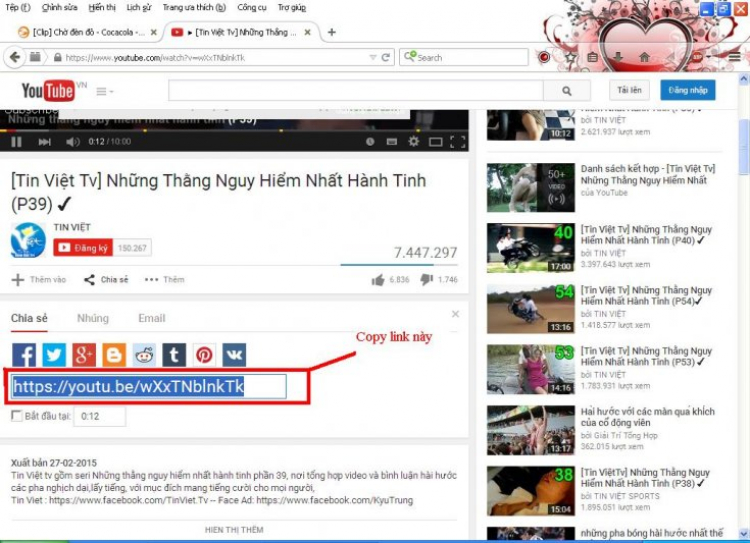This screenshot has height=543, width=750.
Task: Skip to next video
Action: click(x=44, y=142)
